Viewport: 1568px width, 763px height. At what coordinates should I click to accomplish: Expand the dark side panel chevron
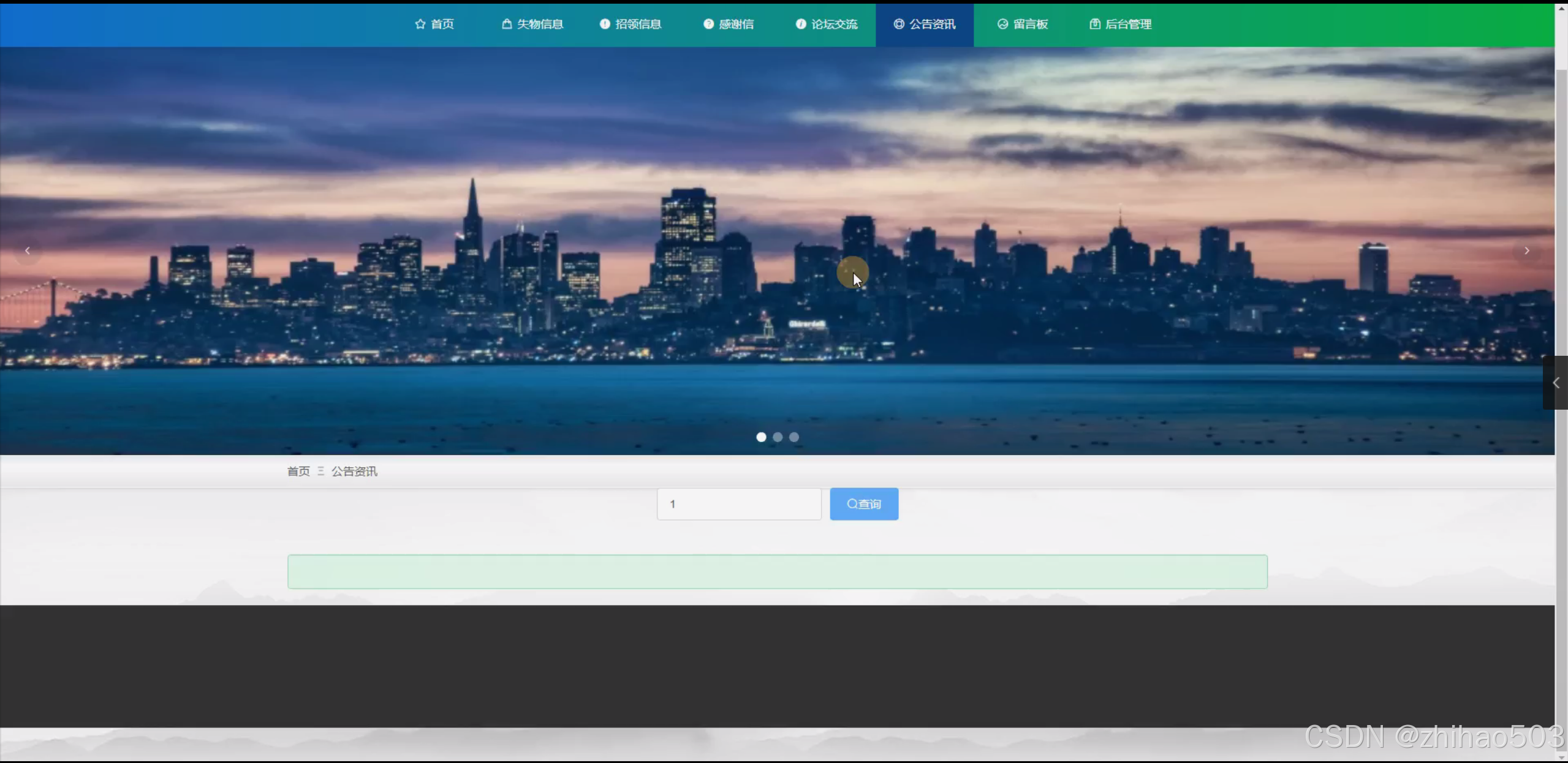point(1555,383)
